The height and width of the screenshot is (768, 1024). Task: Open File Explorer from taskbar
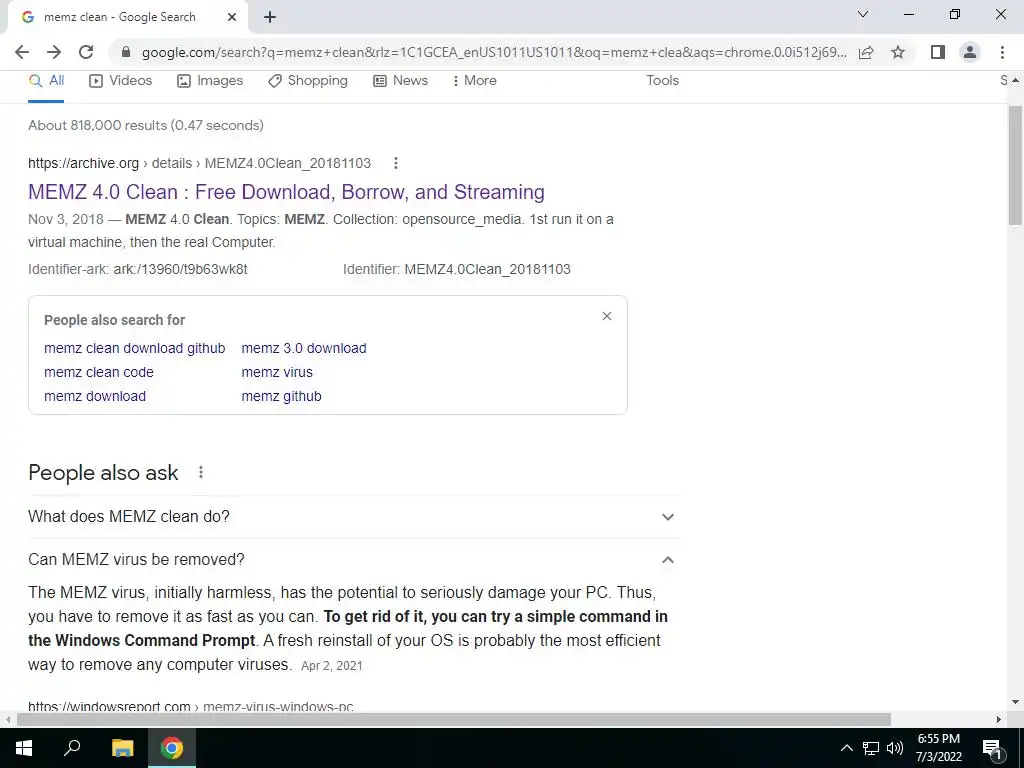click(122, 748)
